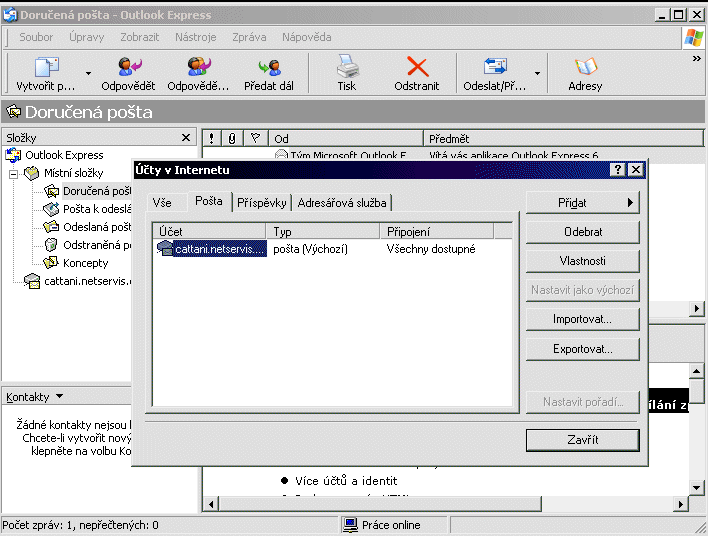Sort messages by priority exclamation column

coord(211,138)
